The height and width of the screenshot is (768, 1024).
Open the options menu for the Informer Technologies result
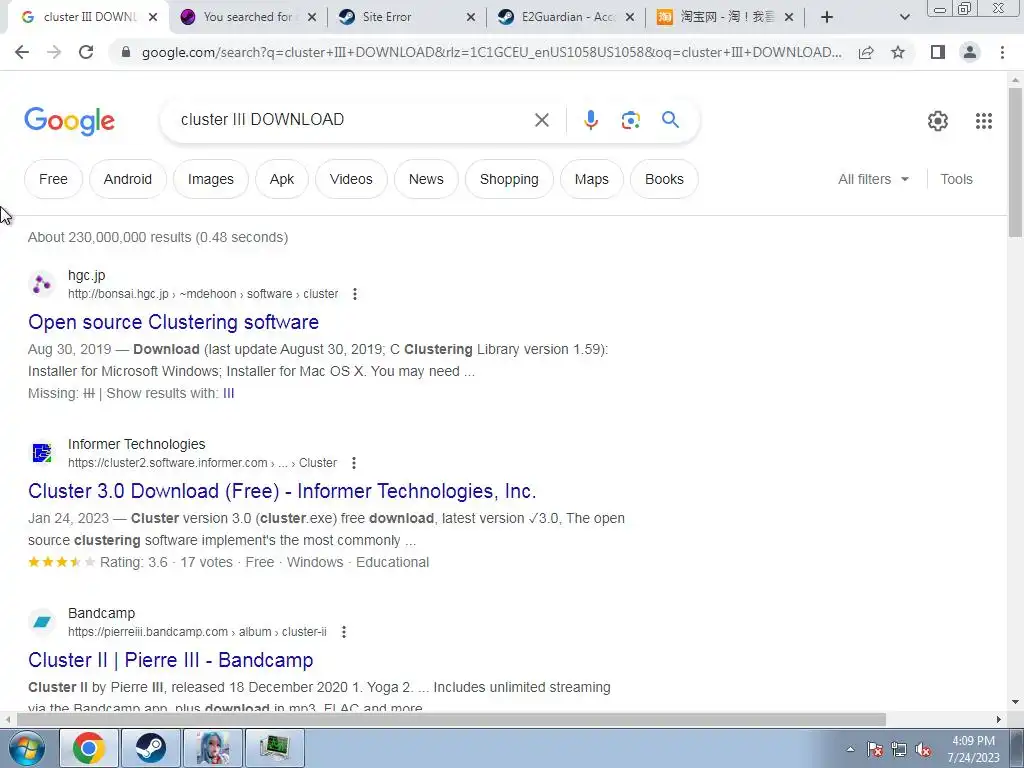coord(353,463)
